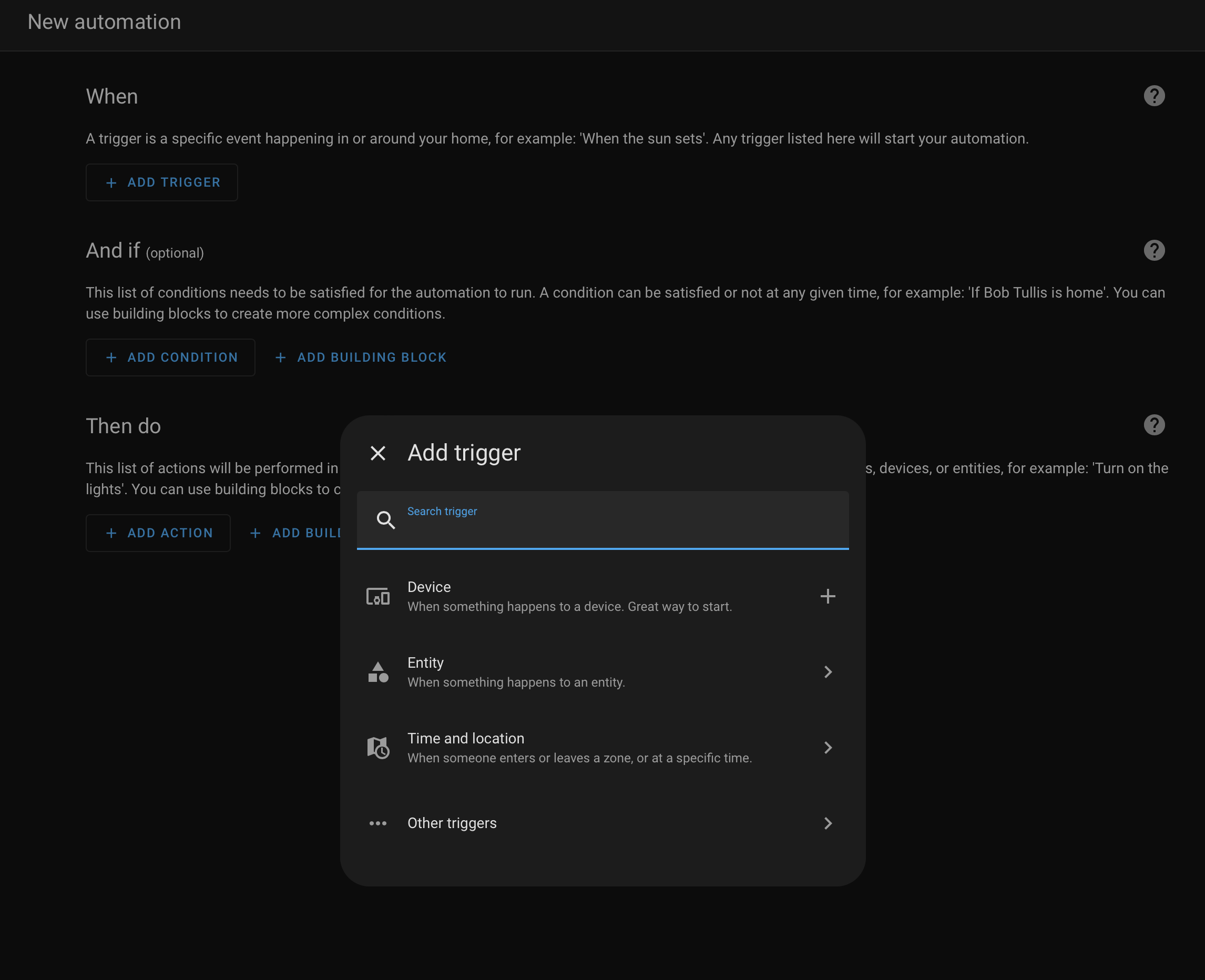Click the And if section help icon
Image resolution: width=1205 pixels, height=980 pixels.
click(x=1153, y=250)
